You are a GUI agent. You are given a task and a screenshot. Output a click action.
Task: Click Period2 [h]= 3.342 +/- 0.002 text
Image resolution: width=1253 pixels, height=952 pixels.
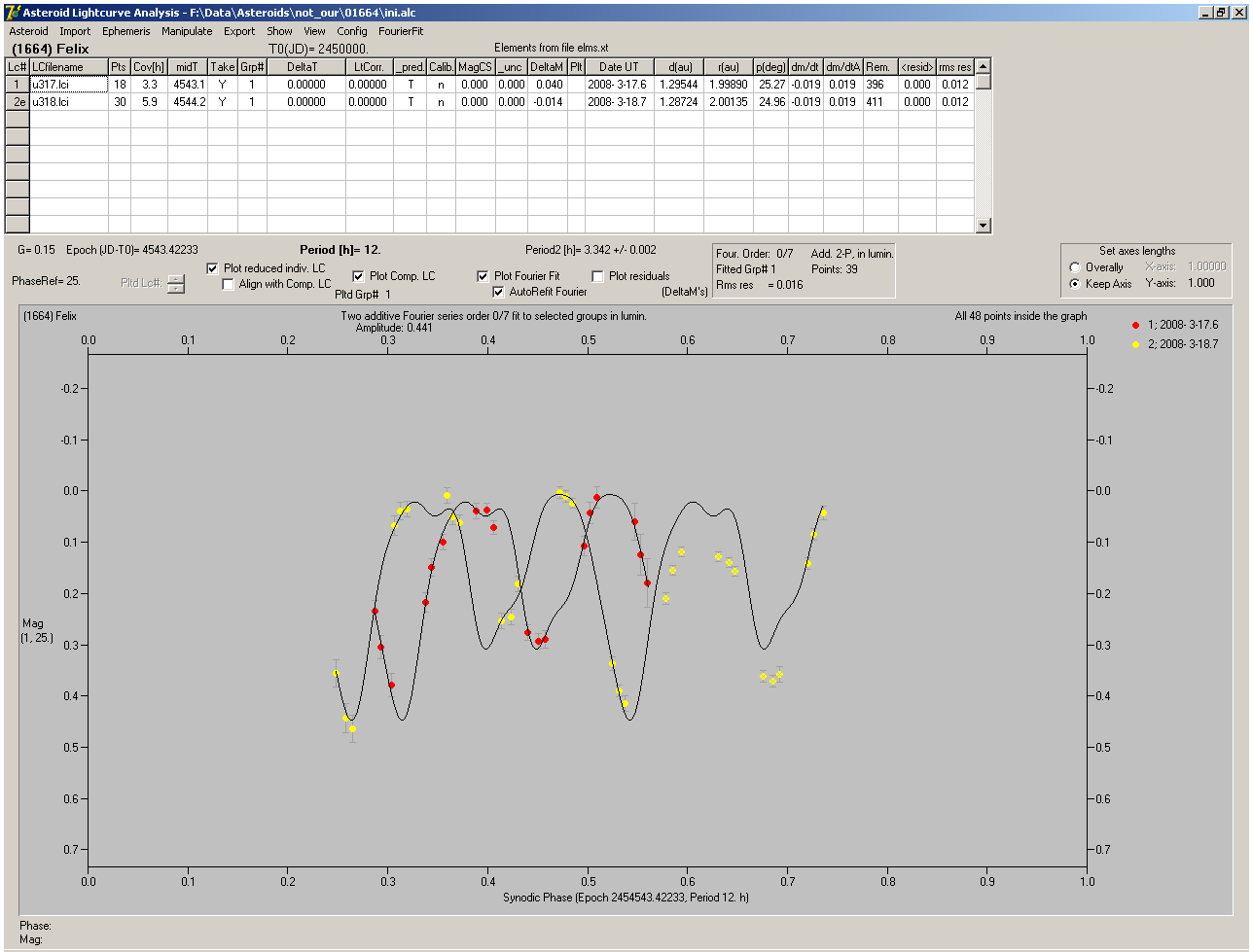pos(591,250)
